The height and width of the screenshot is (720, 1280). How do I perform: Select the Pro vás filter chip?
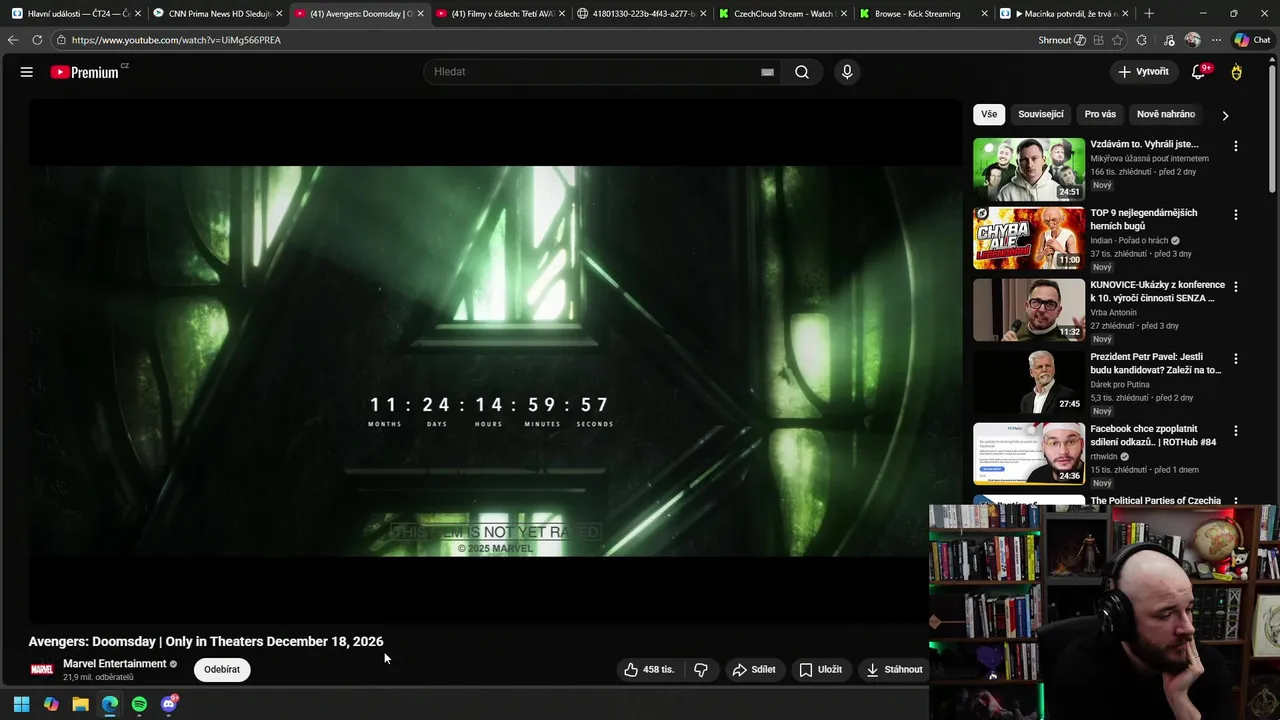point(1100,114)
